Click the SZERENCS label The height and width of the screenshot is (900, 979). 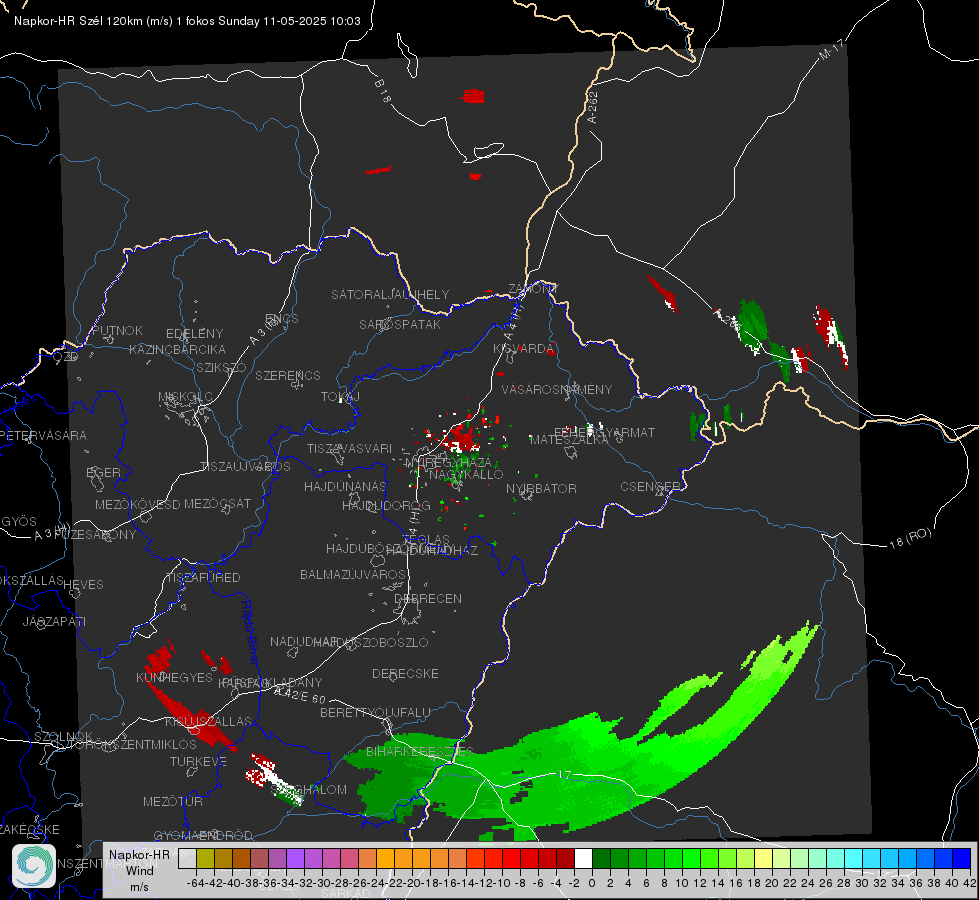point(288,375)
